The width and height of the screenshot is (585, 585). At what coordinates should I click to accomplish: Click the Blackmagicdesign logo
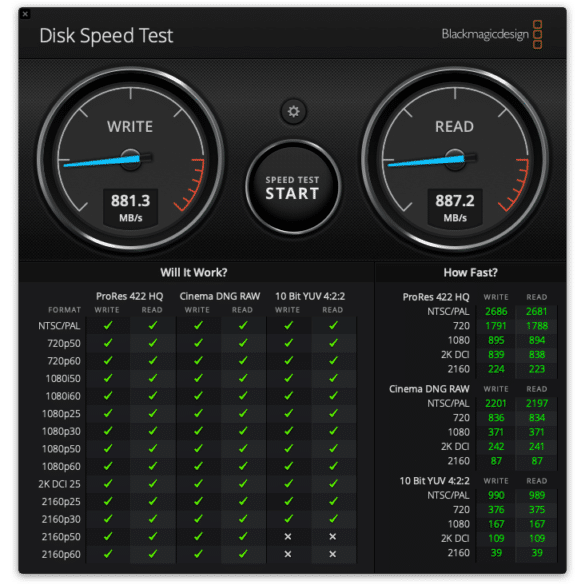point(492,34)
